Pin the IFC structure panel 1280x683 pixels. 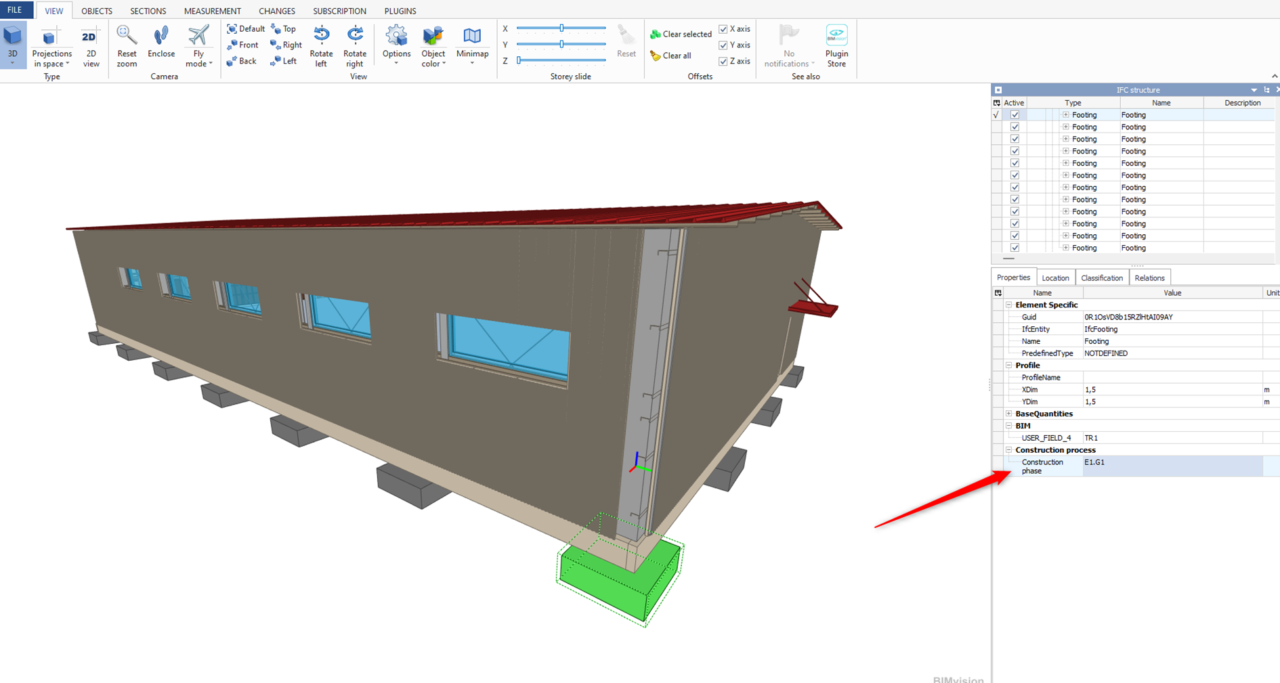(1266, 90)
